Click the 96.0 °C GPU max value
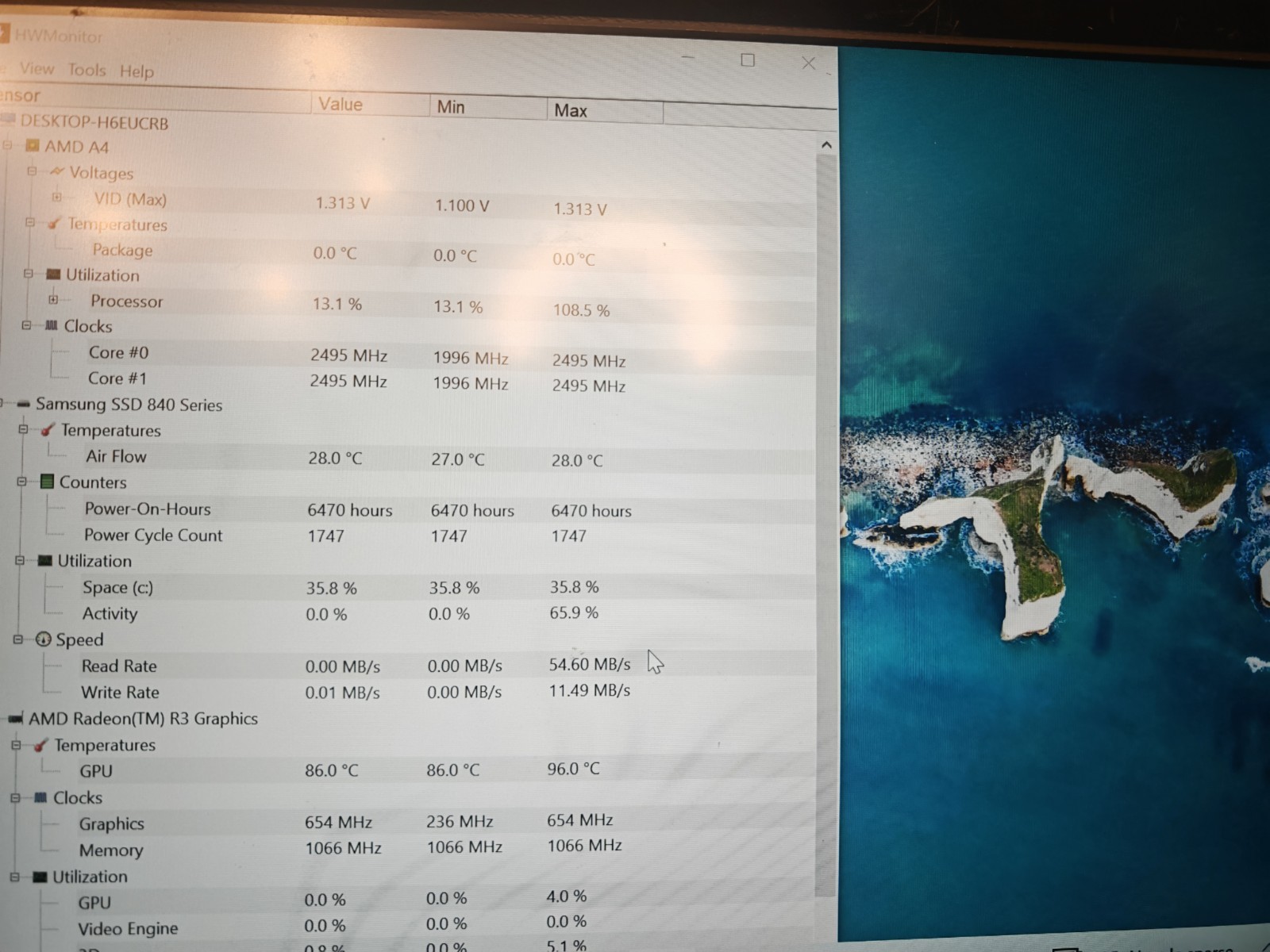Image resolution: width=1270 pixels, height=952 pixels. [x=573, y=769]
